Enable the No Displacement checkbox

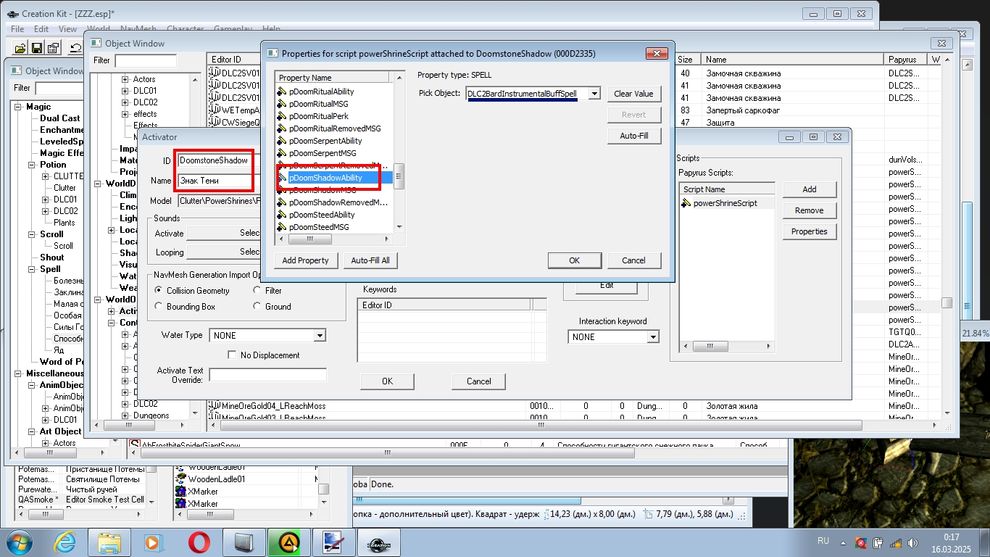233,355
